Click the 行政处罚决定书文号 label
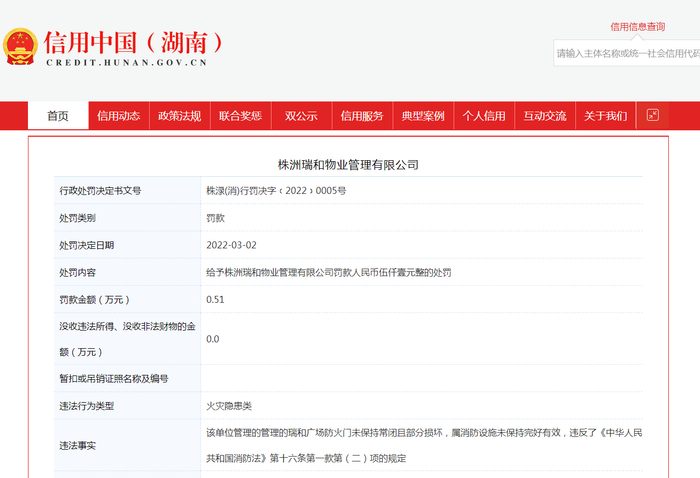This screenshot has height=478, width=700. tap(100, 191)
